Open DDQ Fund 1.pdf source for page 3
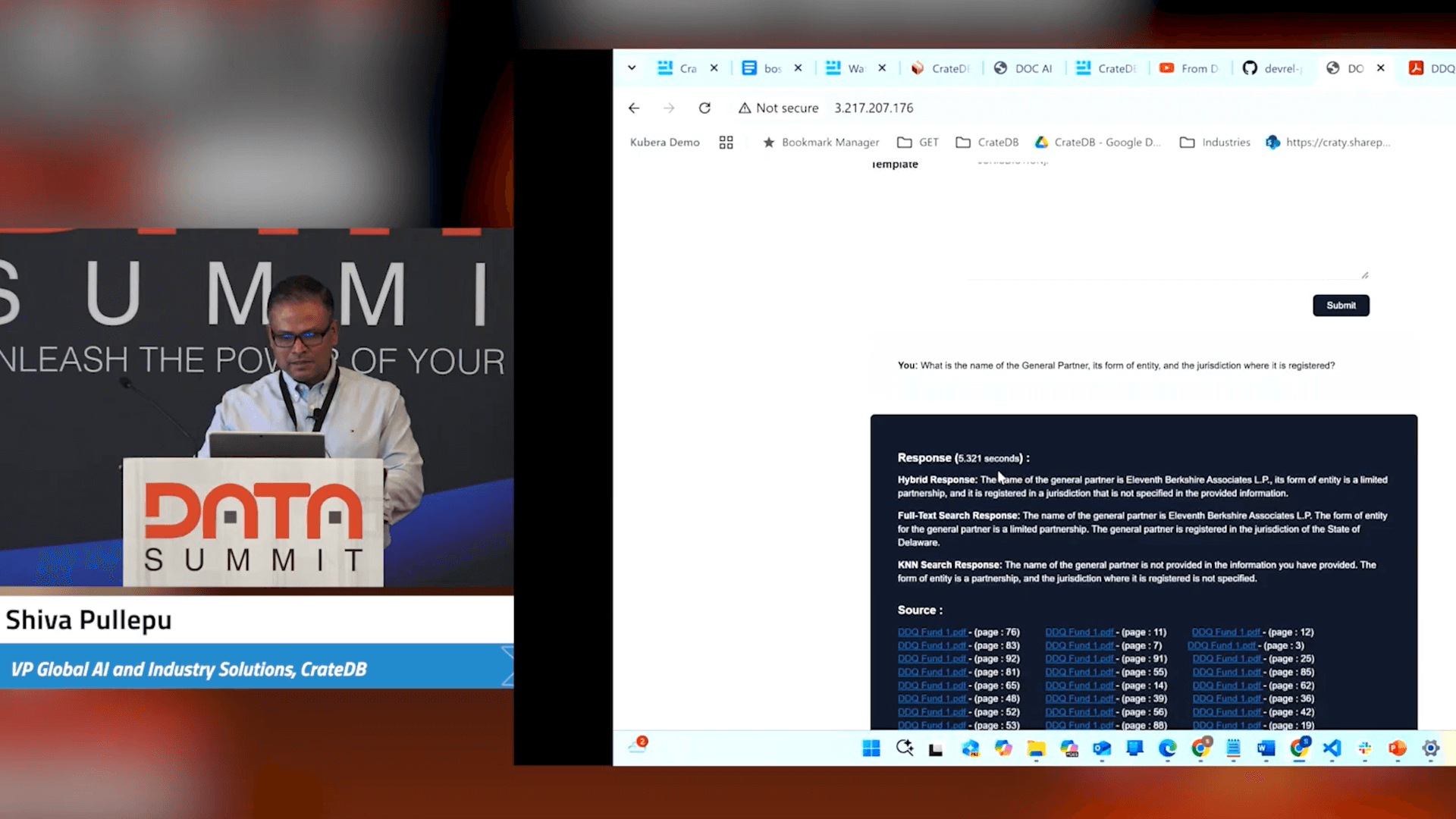Viewport: 1456px width, 819px height. click(1222, 646)
